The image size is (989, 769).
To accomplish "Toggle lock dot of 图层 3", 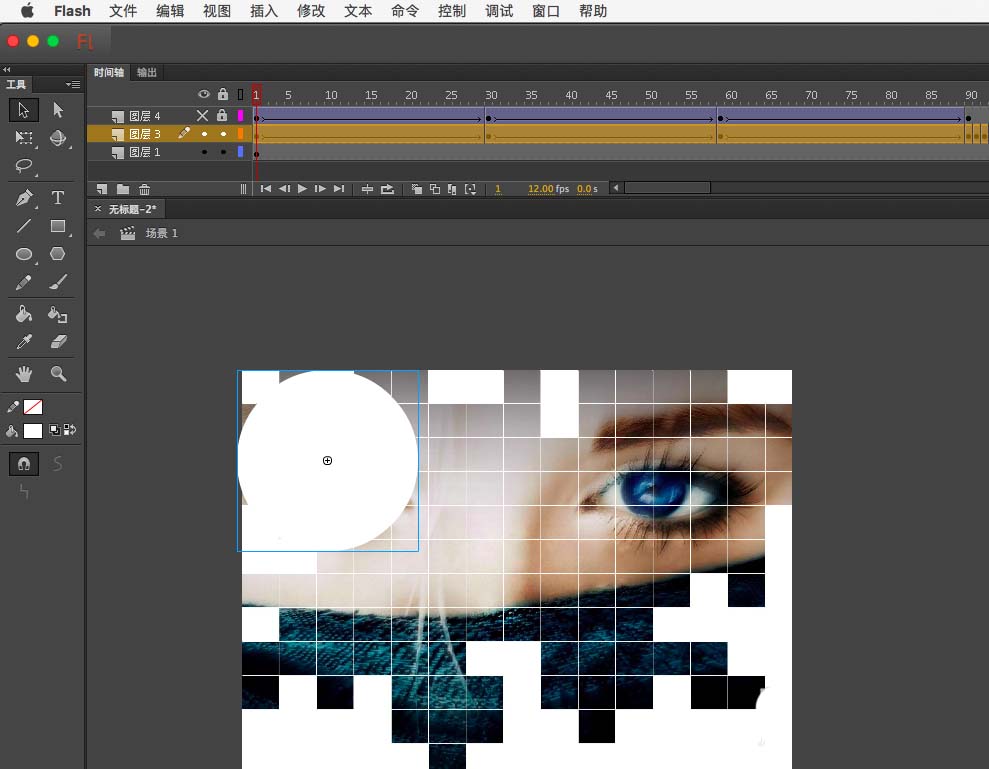I will pyautogui.click(x=223, y=134).
